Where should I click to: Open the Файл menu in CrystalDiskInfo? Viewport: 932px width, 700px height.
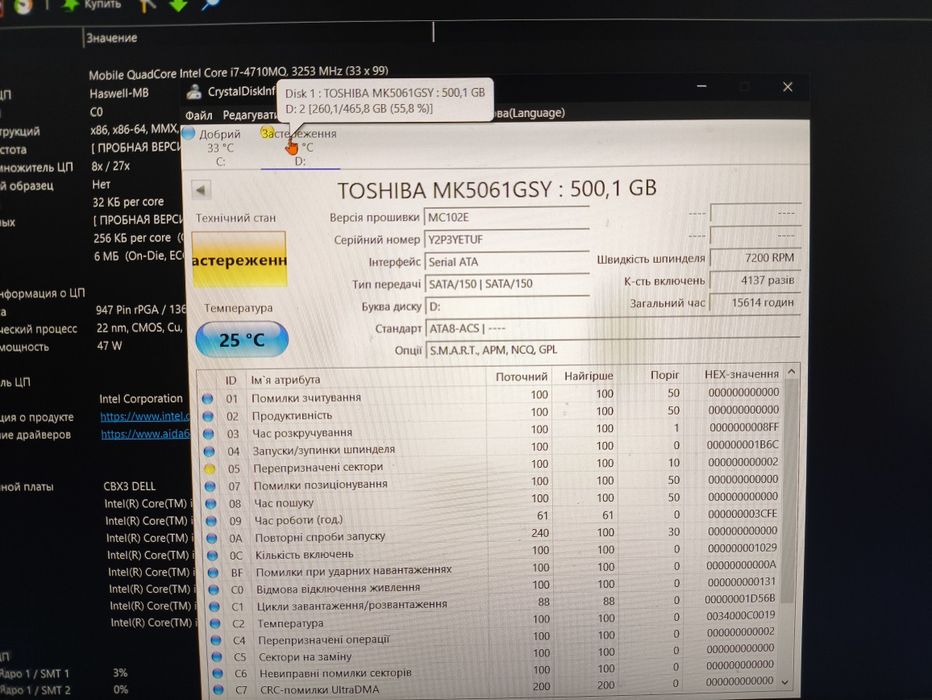pos(199,115)
